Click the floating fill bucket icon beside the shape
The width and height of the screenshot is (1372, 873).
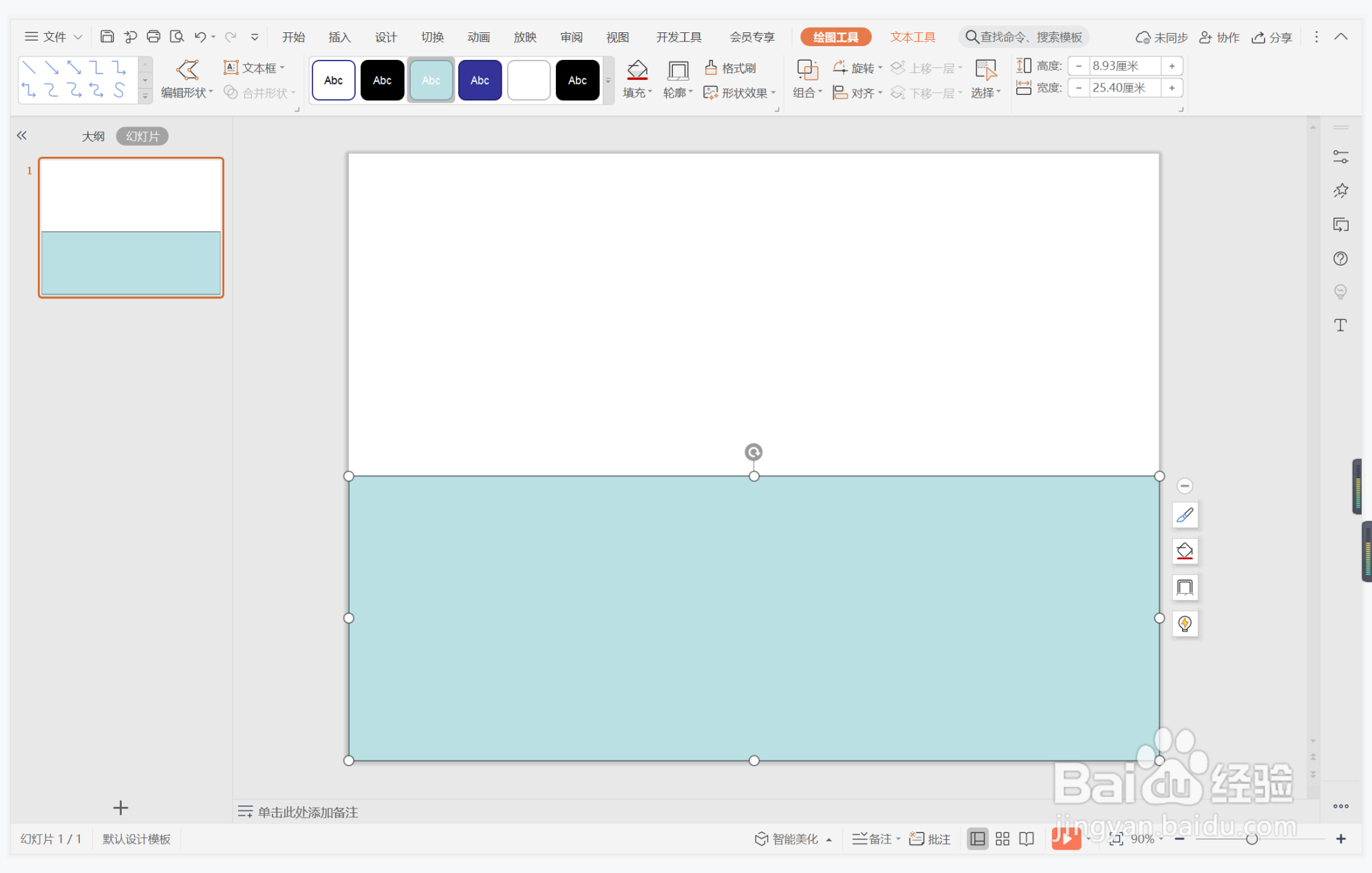1184,551
